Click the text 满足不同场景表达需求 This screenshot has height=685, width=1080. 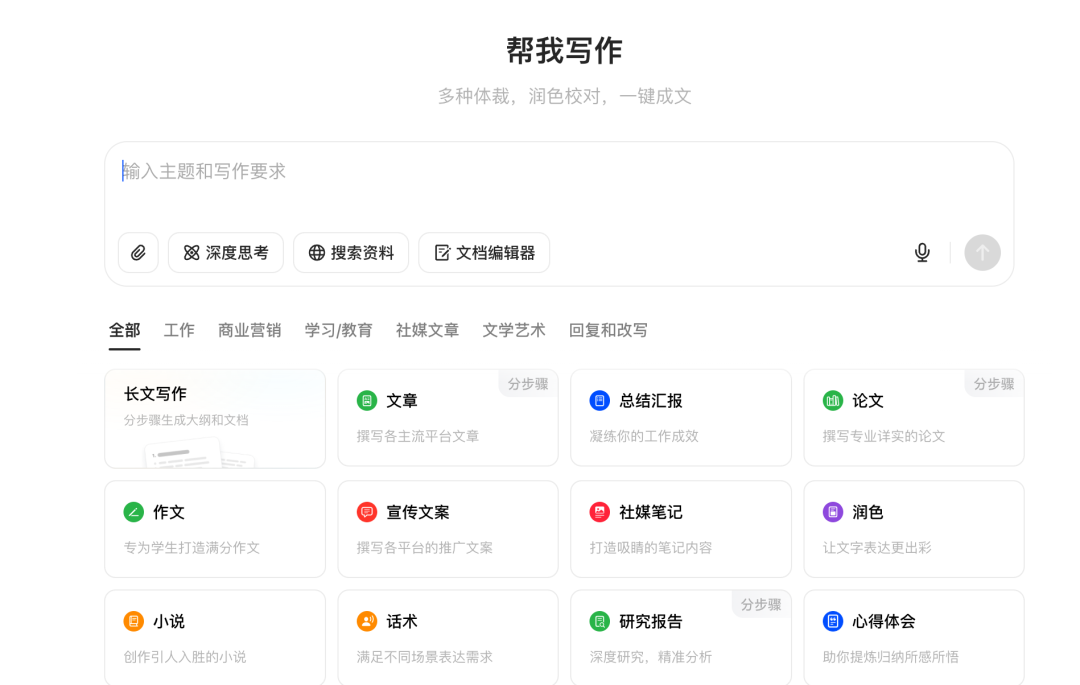coord(425,657)
